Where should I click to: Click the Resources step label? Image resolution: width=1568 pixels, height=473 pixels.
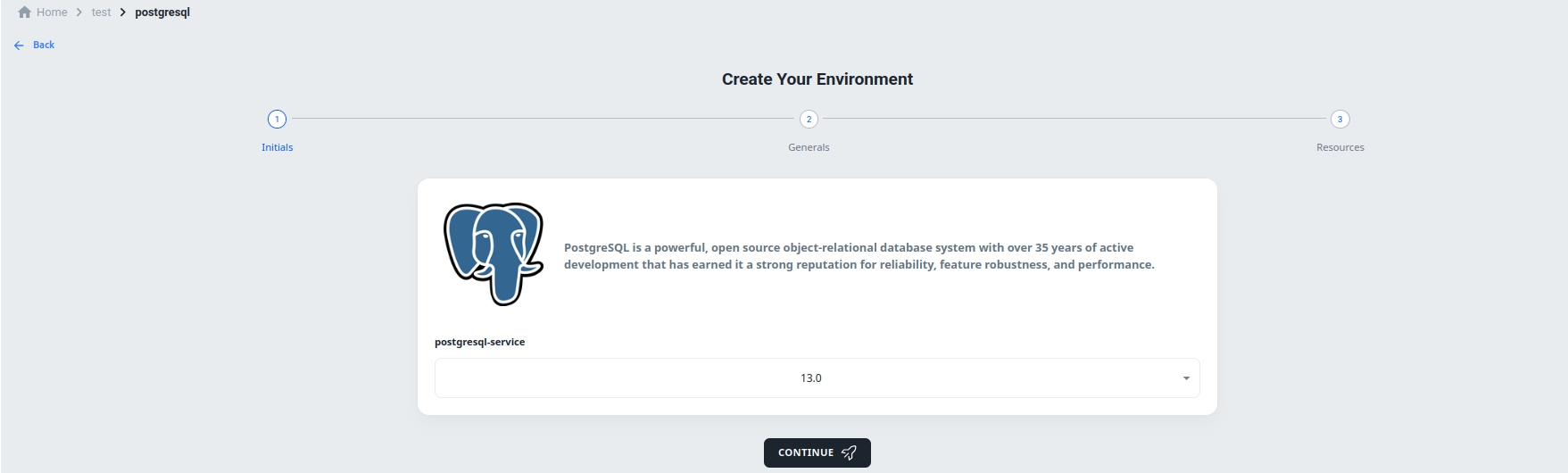(1340, 147)
